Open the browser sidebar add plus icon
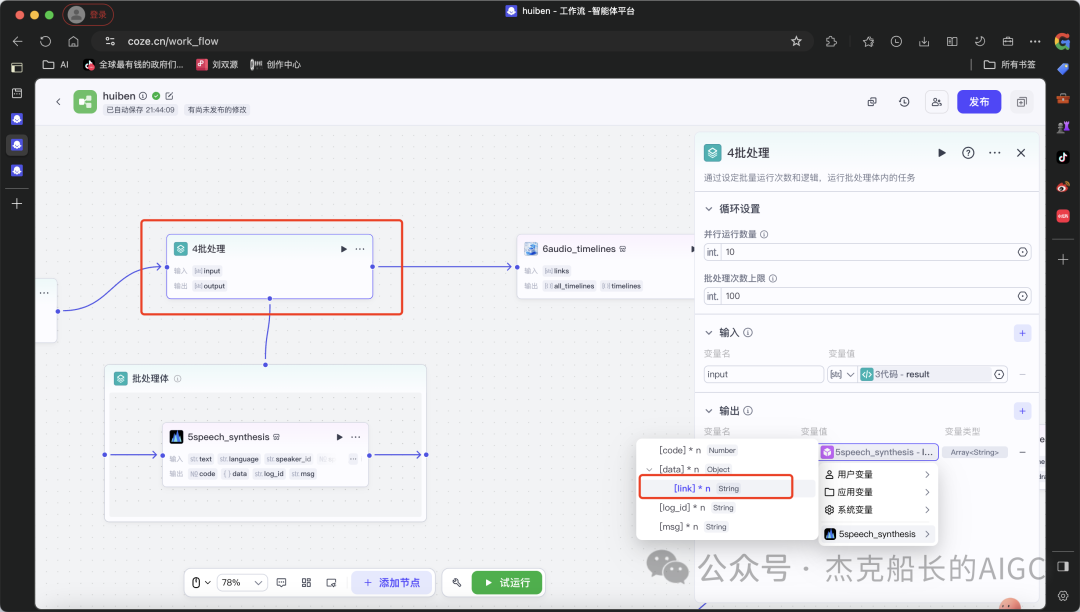The image size is (1080, 612). point(1063,260)
